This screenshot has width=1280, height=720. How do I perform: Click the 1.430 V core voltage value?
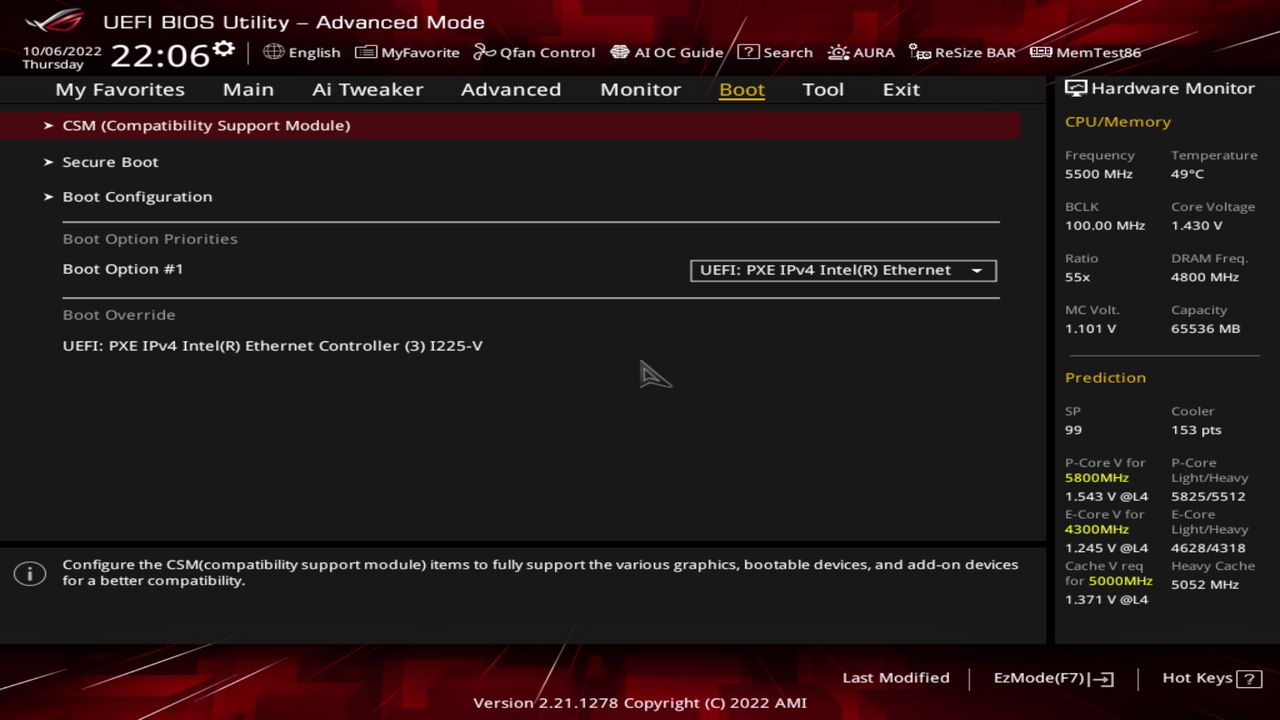[x=1197, y=226]
